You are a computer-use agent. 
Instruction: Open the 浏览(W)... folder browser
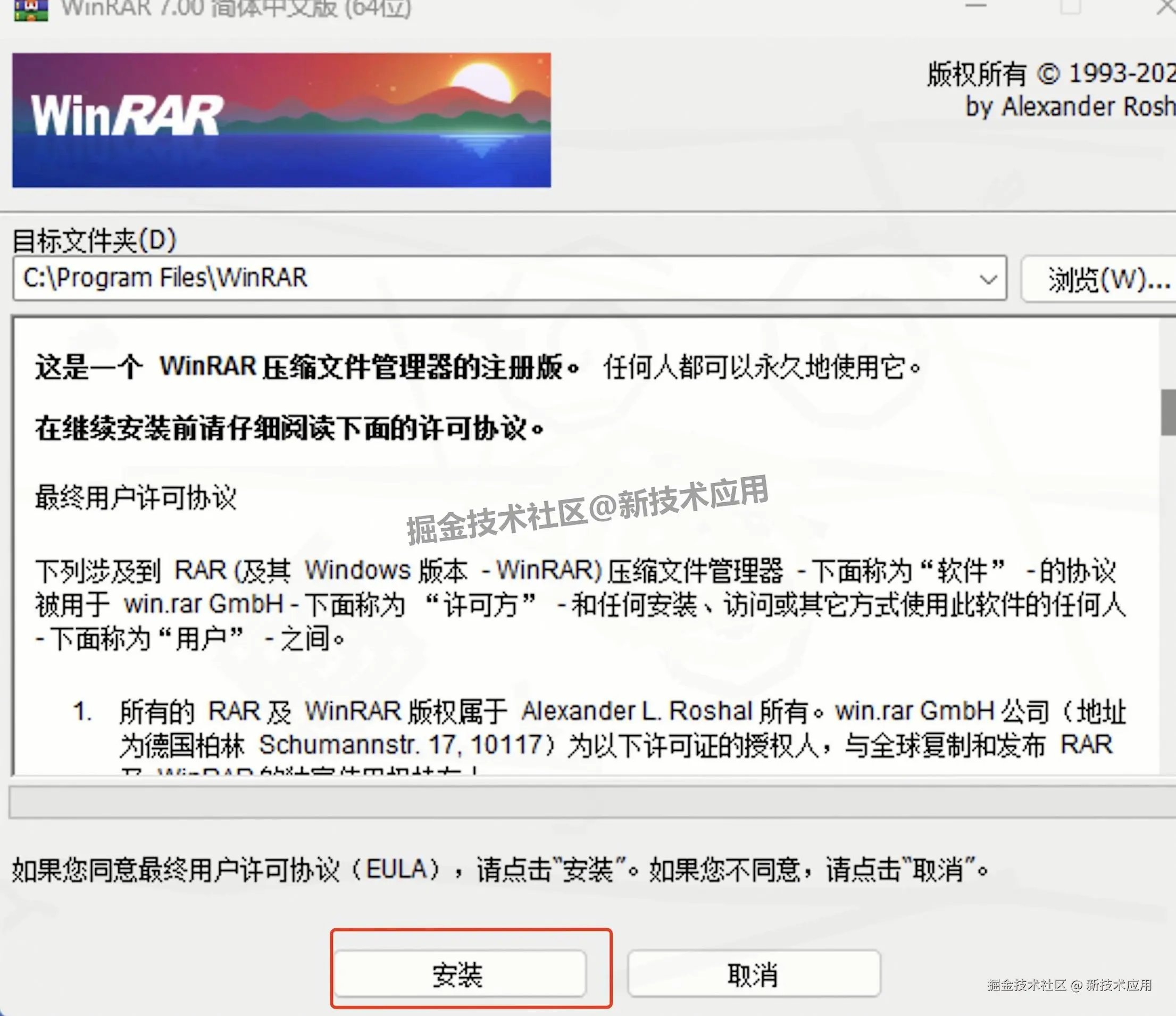(1104, 279)
